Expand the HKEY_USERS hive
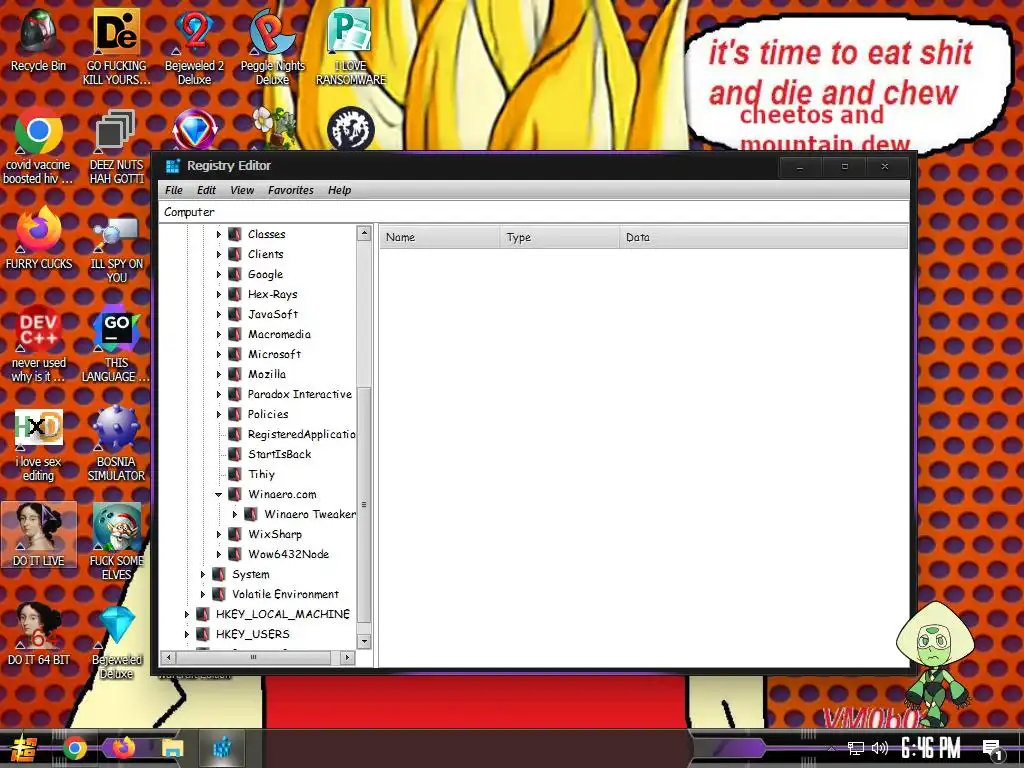 coord(187,634)
